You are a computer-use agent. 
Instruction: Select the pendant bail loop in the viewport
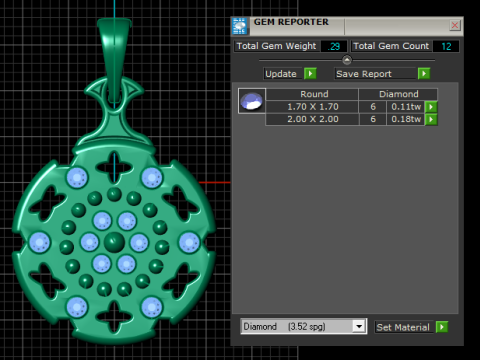pyautogui.click(x=114, y=60)
